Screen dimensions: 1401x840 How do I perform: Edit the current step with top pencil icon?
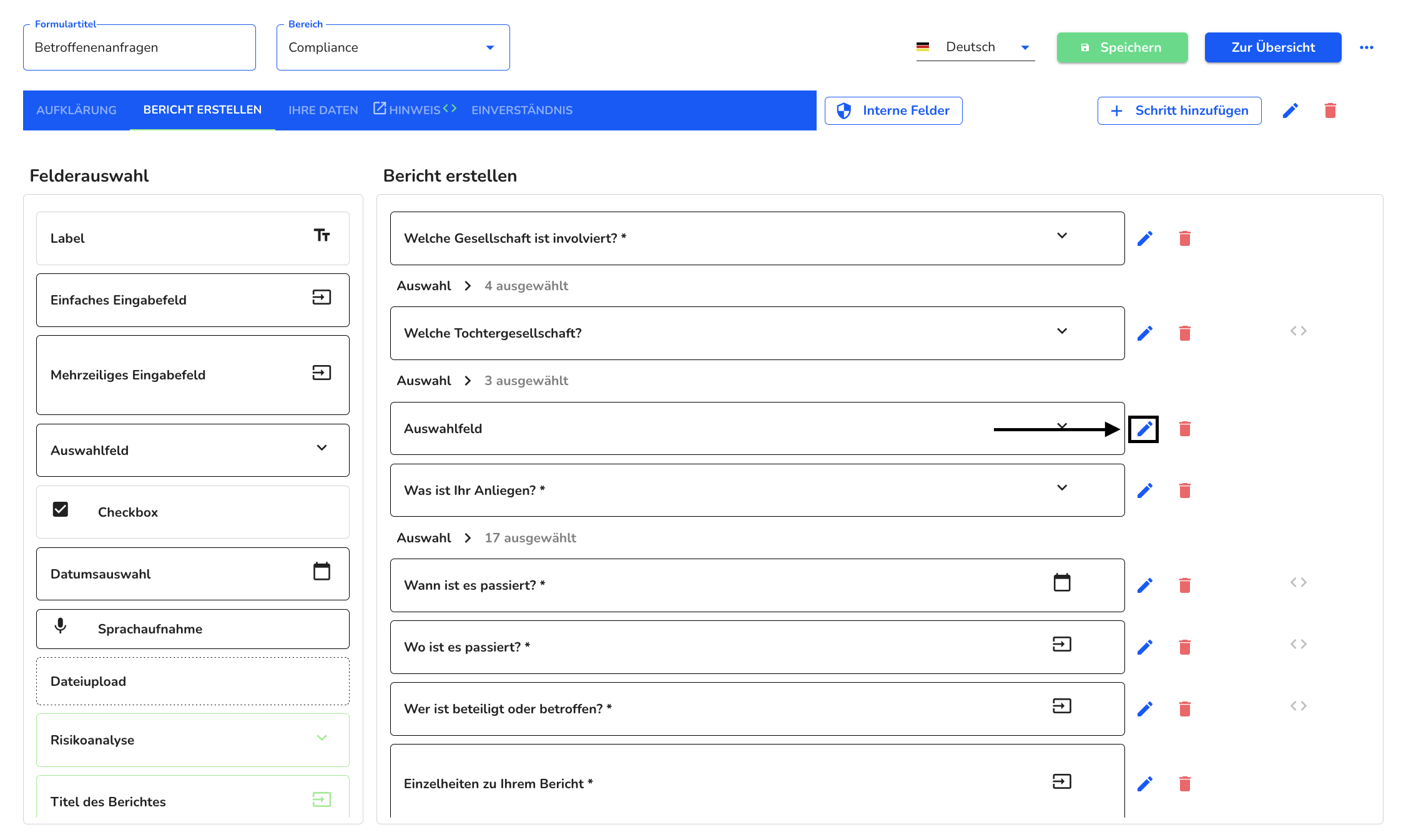pyautogui.click(x=1290, y=110)
